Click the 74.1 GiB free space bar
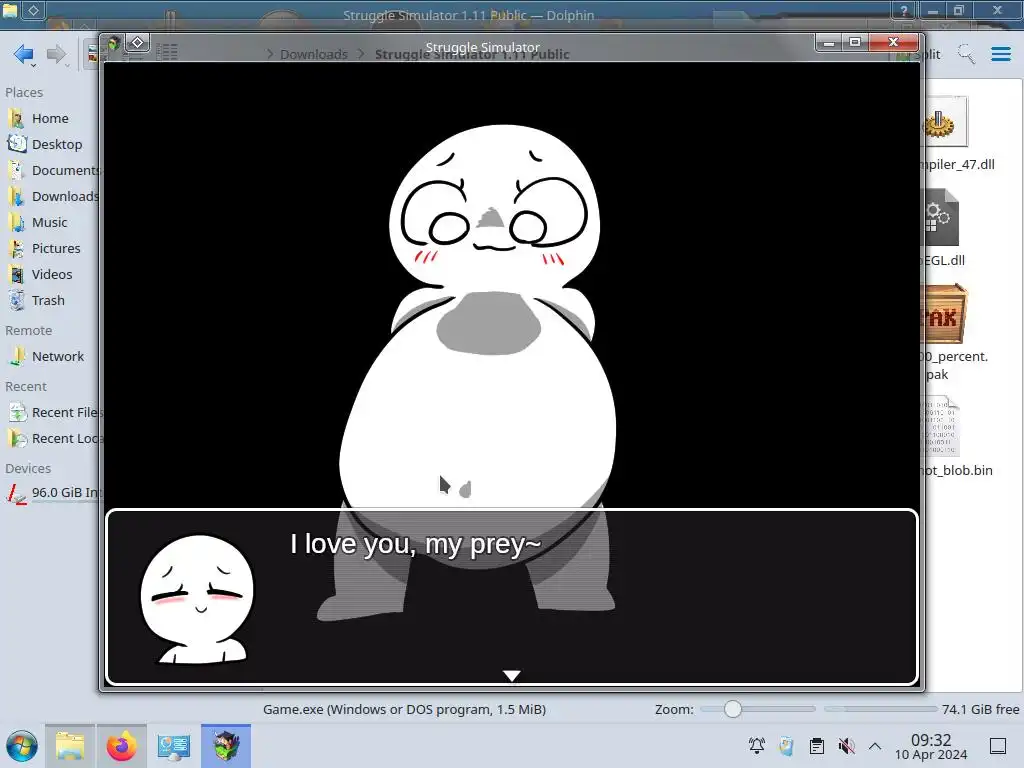Screen dimensions: 1024x768 coord(880,709)
